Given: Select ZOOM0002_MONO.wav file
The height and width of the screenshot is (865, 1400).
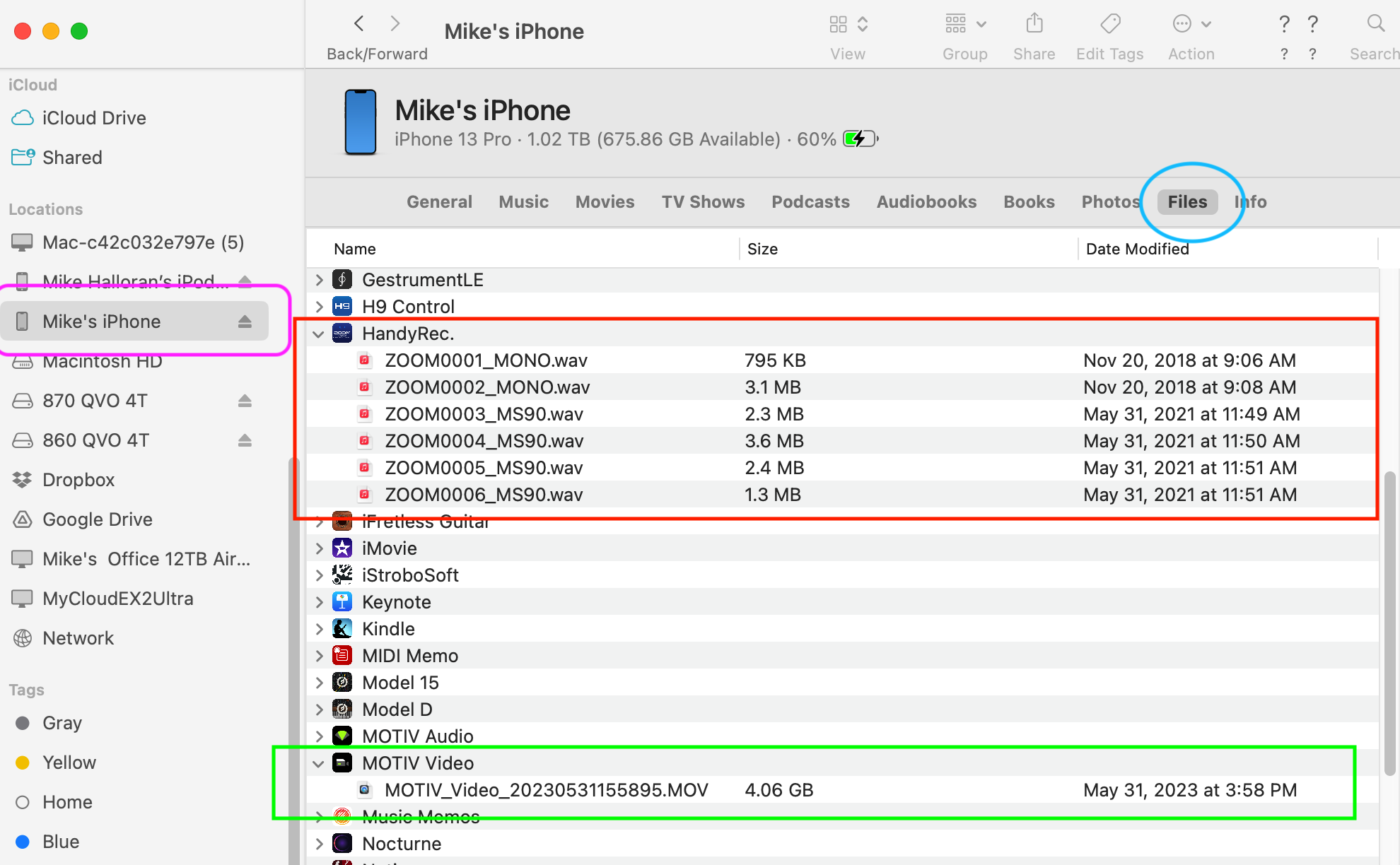Looking at the screenshot, I should click(842, 387).
